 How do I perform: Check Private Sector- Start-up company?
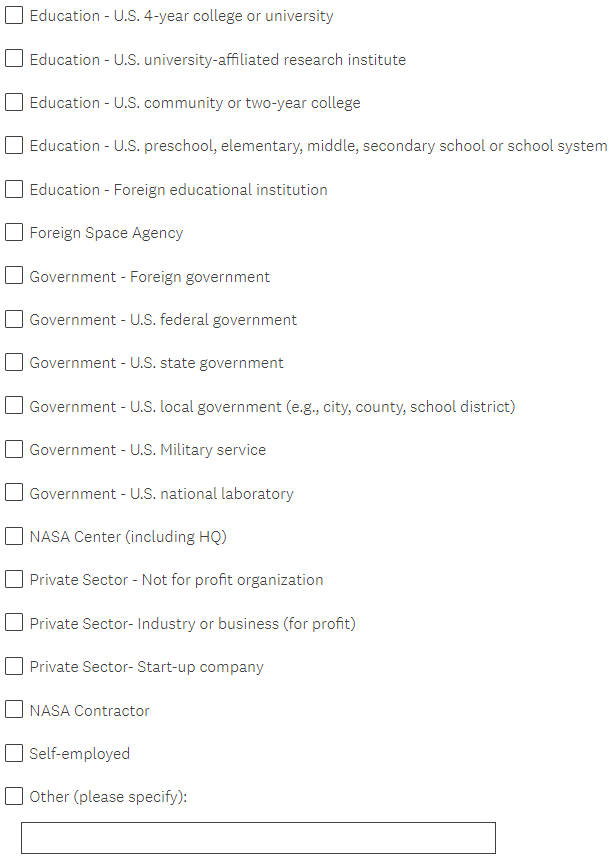pyautogui.click(x=14, y=666)
